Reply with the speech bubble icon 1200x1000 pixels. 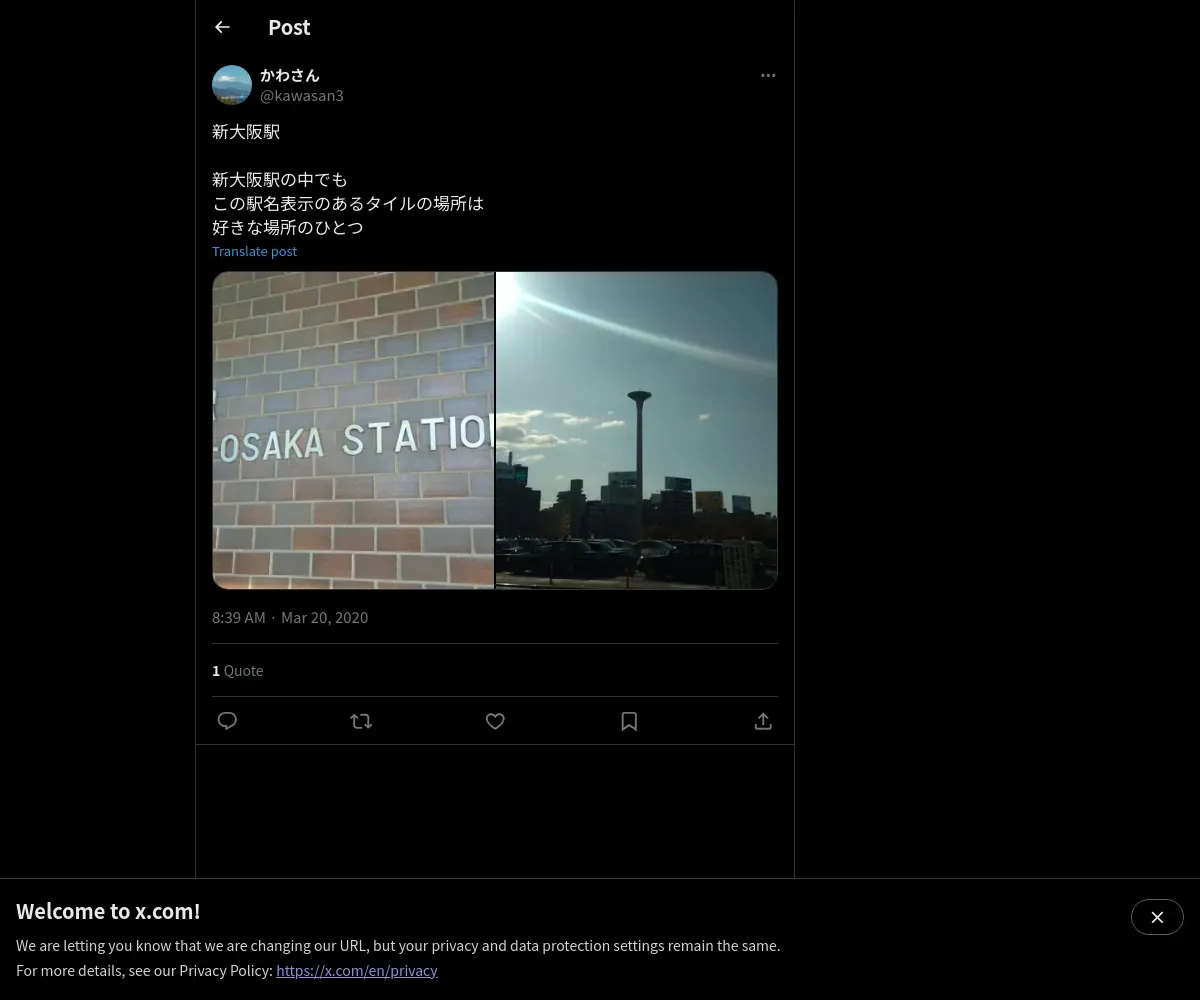click(x=227, y=721)
